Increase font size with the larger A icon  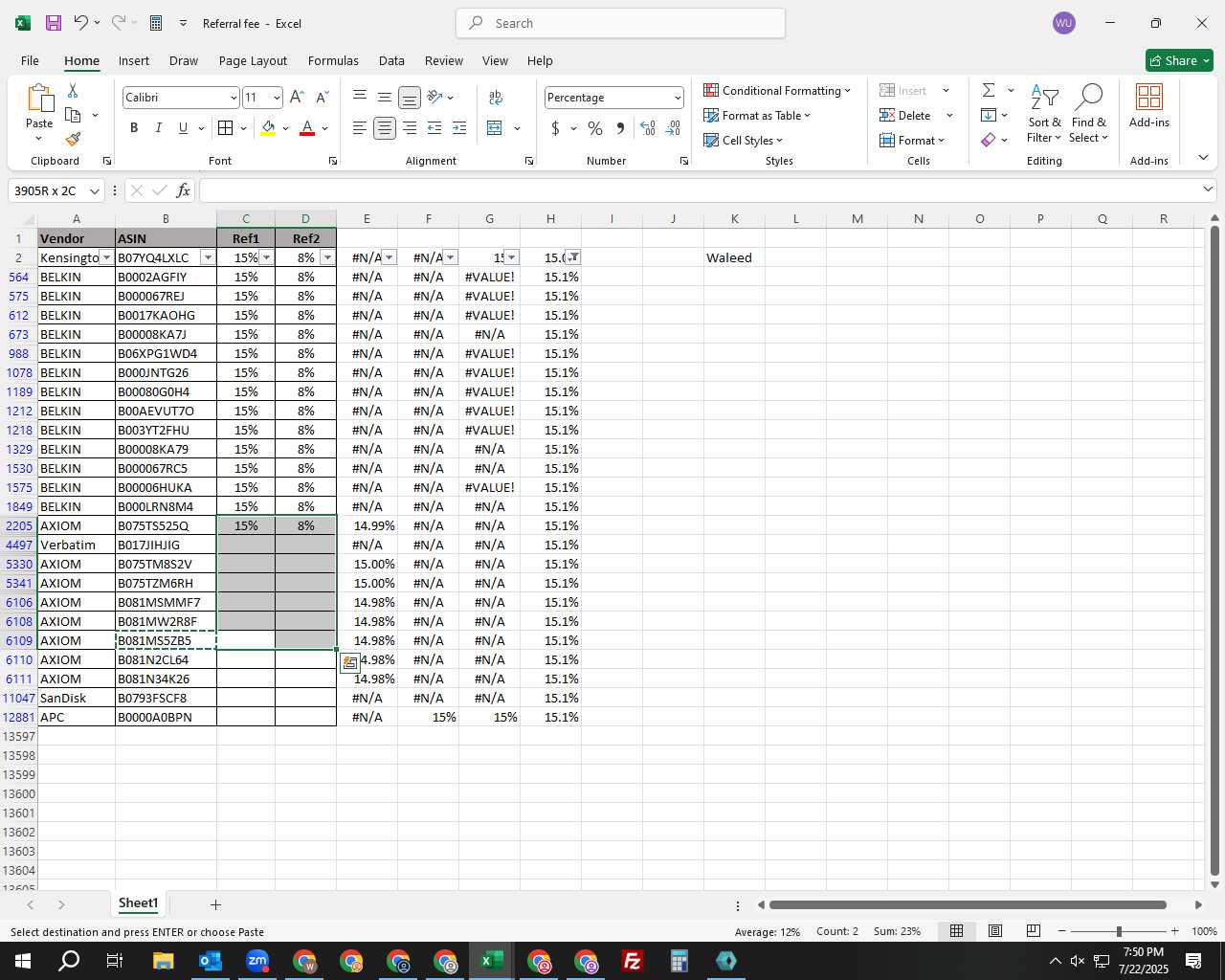(297, 97)
